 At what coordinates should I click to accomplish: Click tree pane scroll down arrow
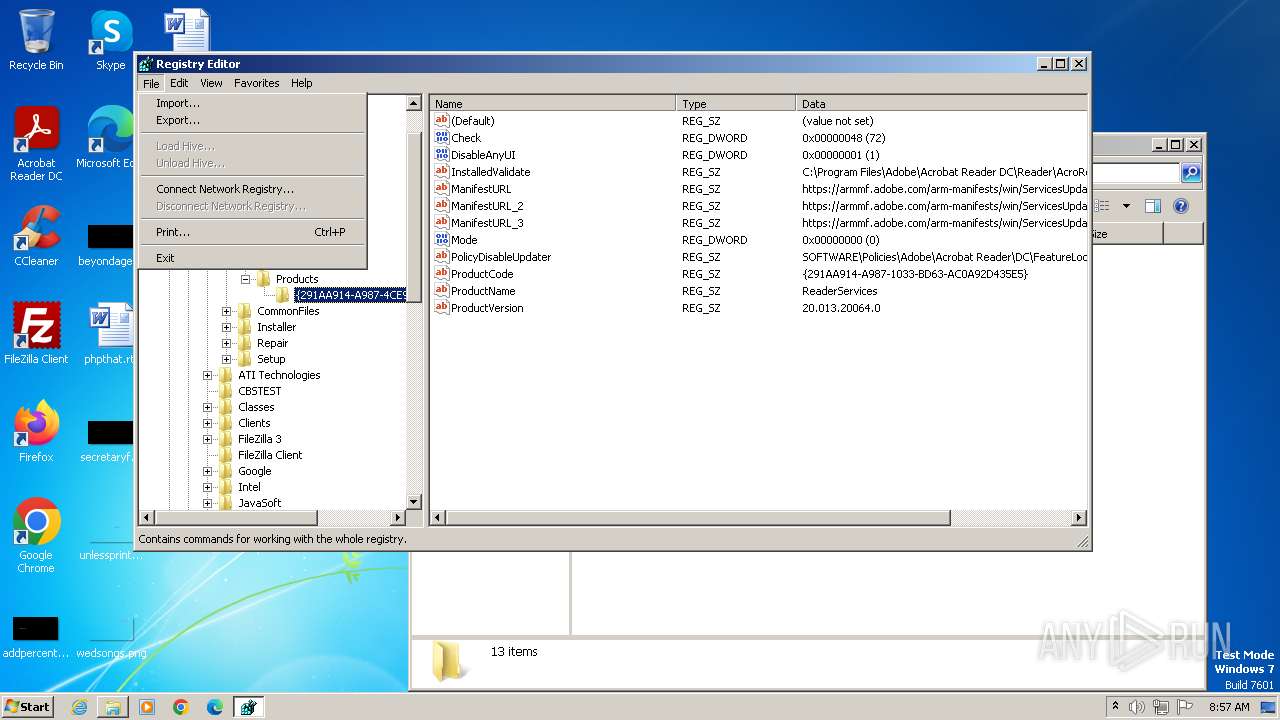(414, 502)
